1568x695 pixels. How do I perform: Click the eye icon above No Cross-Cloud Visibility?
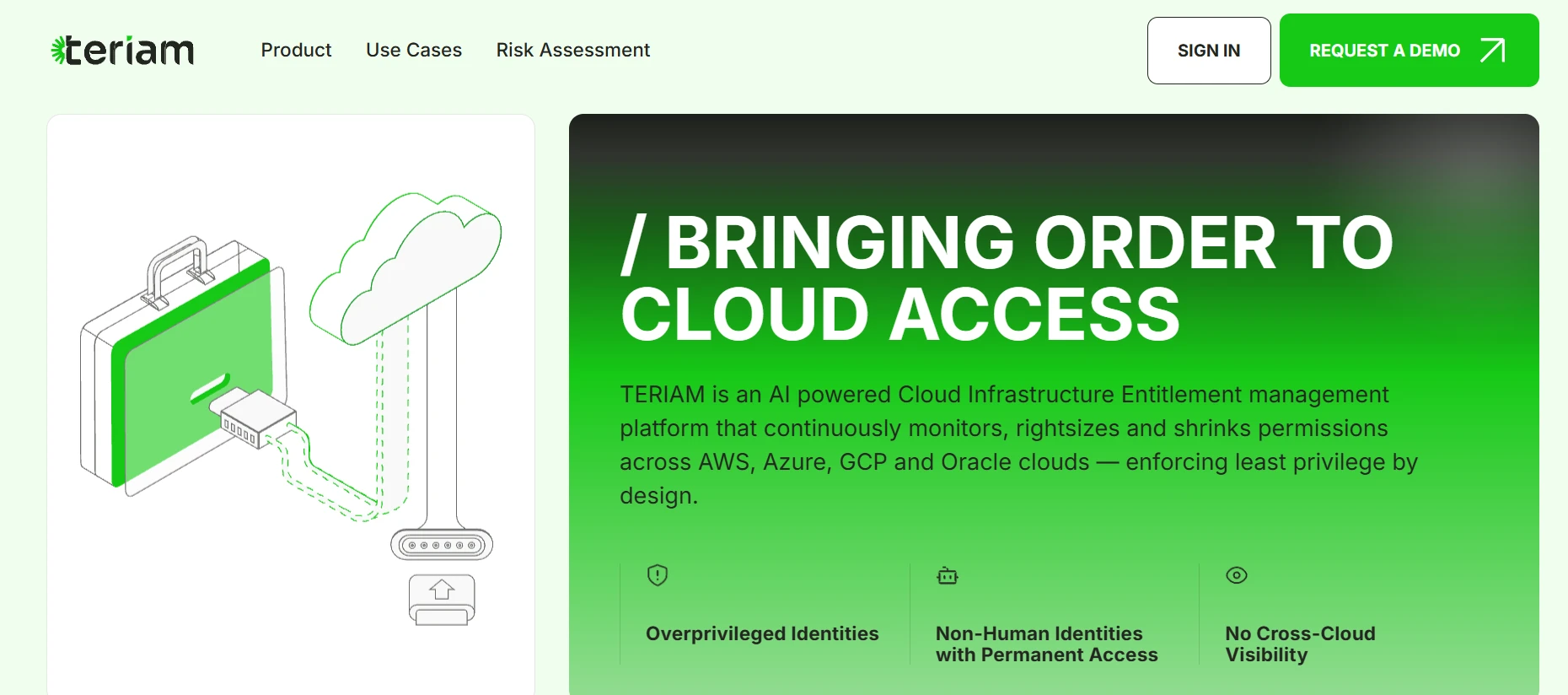pyautogui.click(x=1237, y=575)
